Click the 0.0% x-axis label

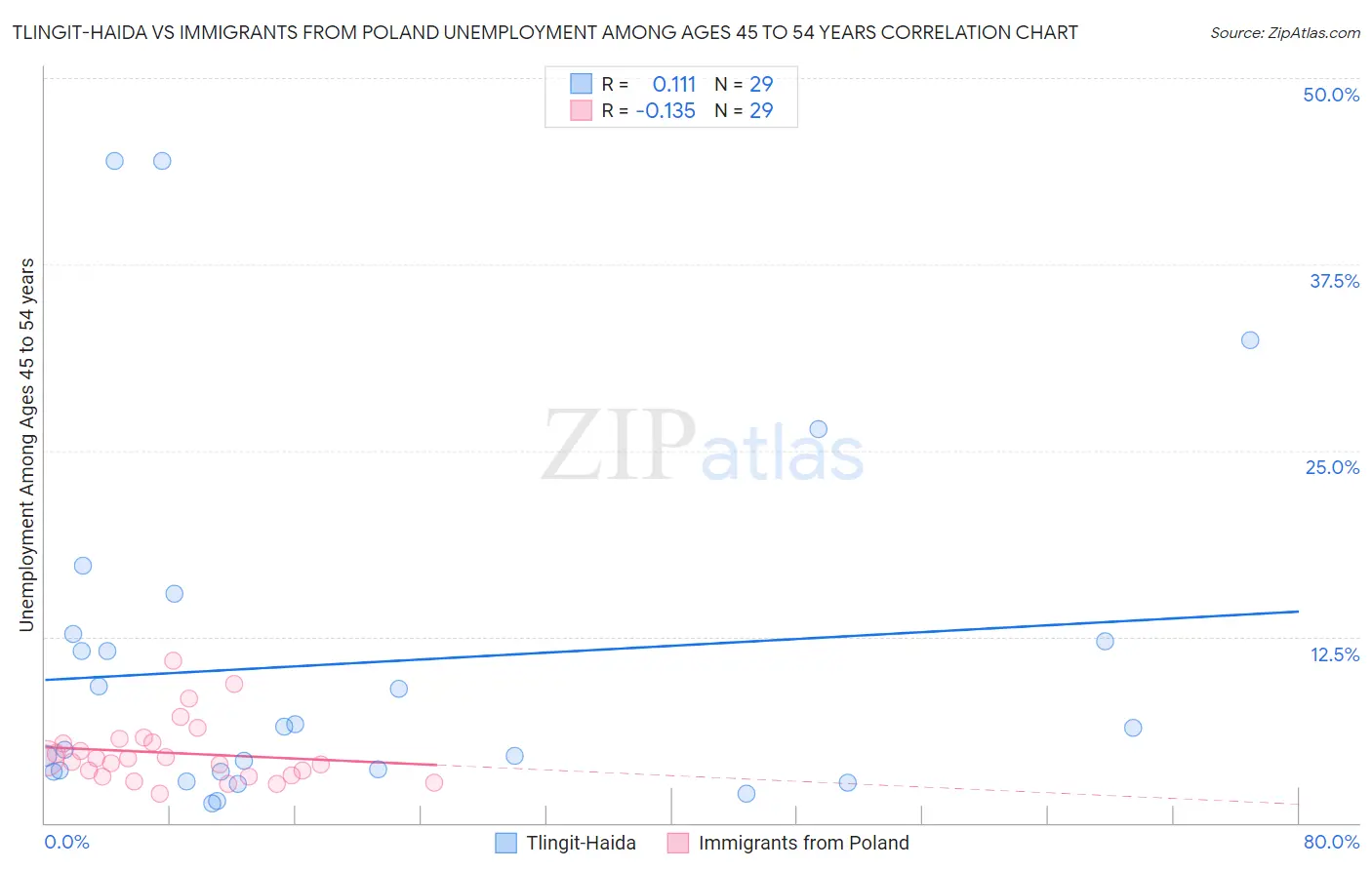pyautogui.click(x=66, y=842)
